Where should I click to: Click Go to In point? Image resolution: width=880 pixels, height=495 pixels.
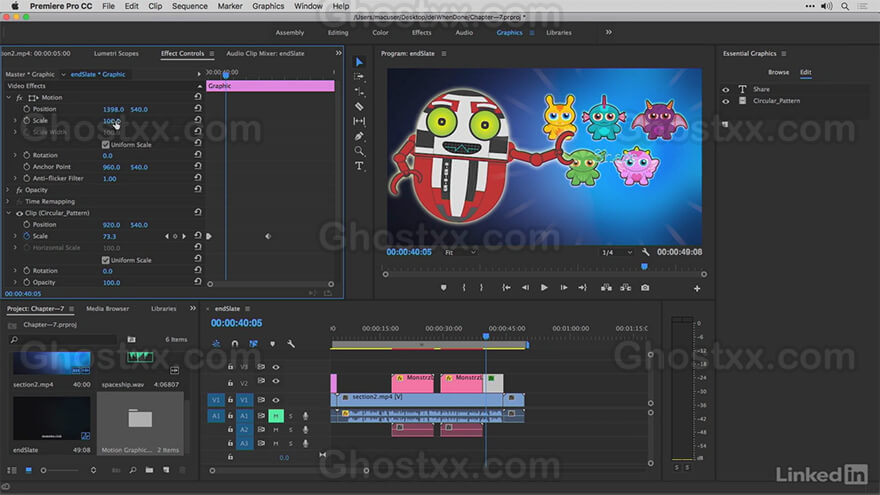tap(506, 287)
